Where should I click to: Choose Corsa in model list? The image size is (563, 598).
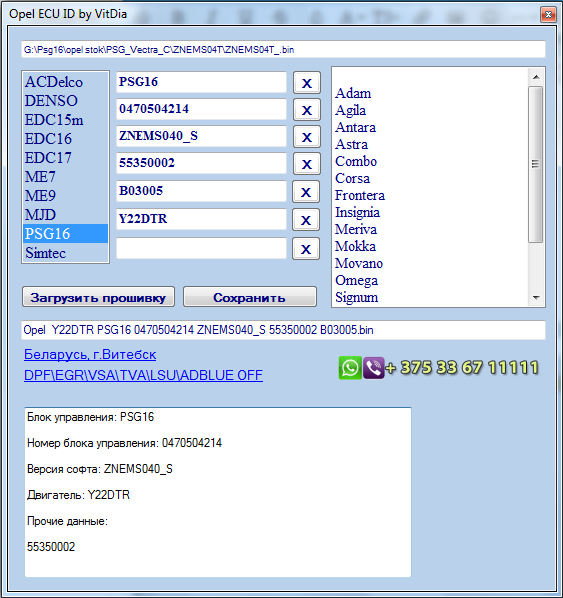pos(352,178)
